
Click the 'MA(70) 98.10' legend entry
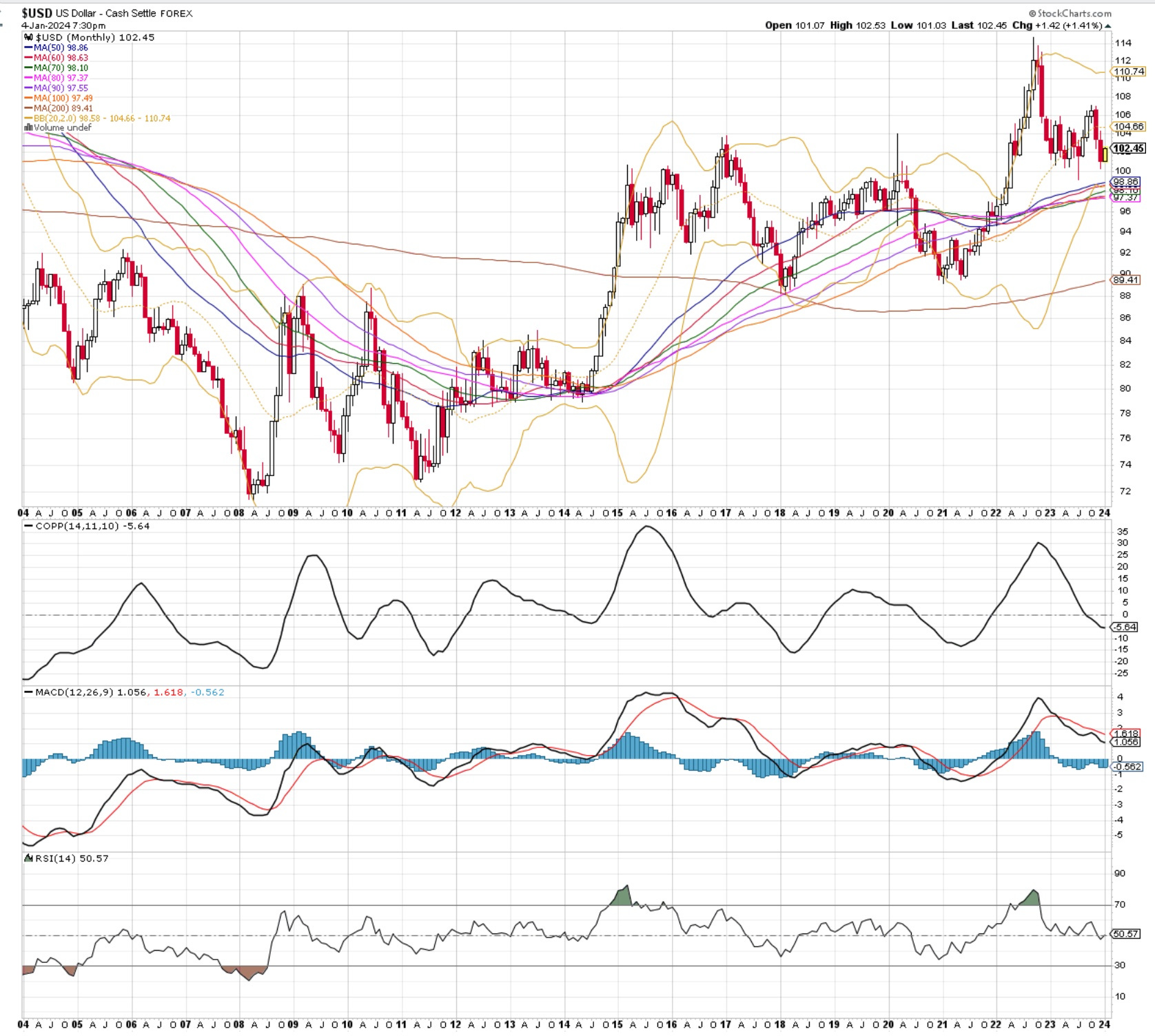(x=61, y=68)
